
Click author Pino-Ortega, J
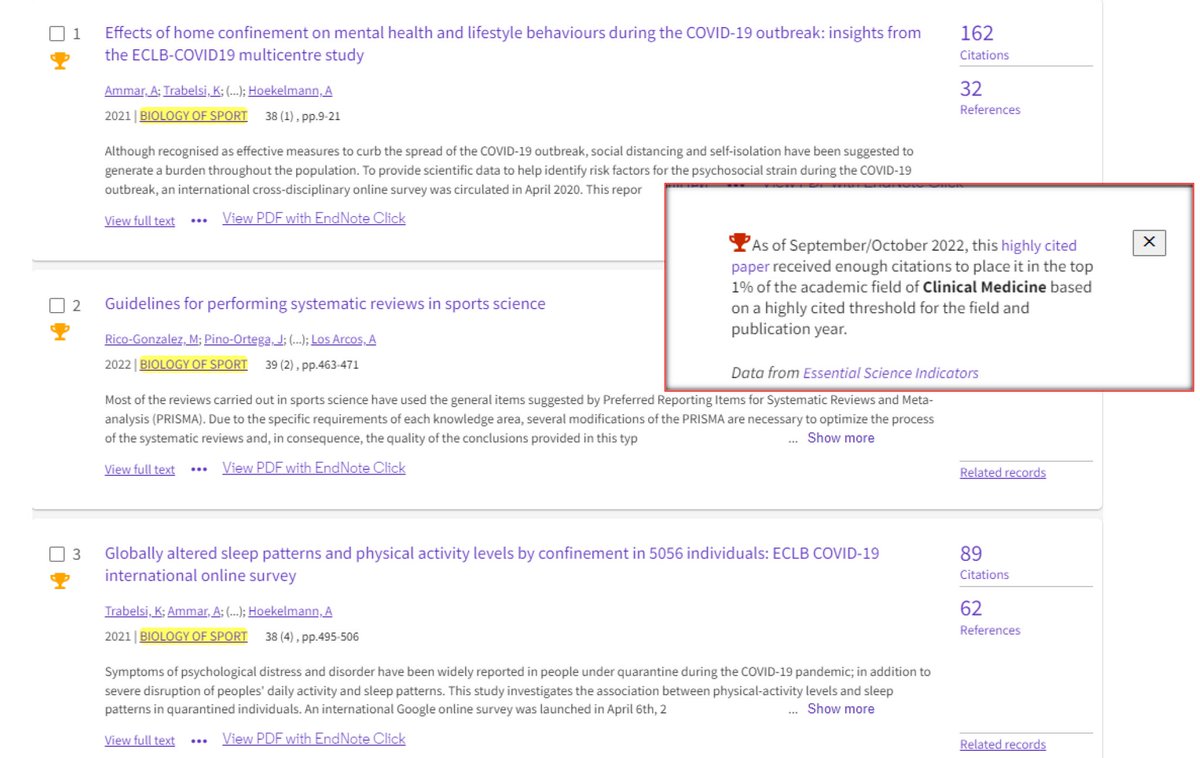(244, 340)
